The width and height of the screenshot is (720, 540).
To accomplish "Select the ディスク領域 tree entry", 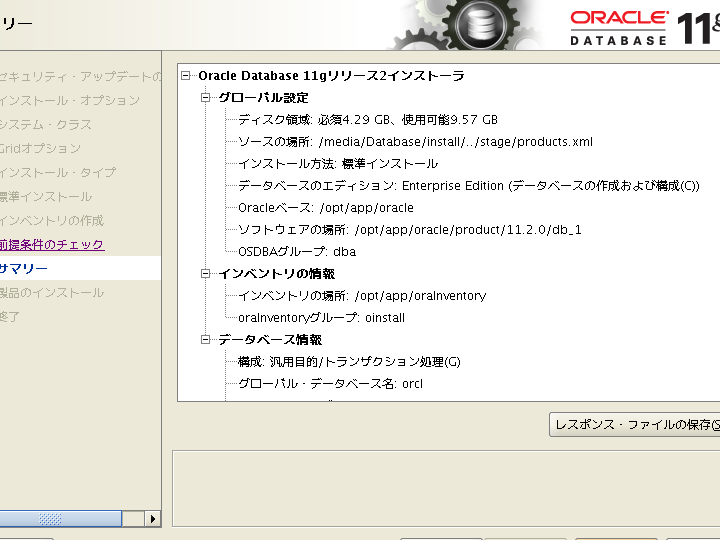I will point(367,120).
